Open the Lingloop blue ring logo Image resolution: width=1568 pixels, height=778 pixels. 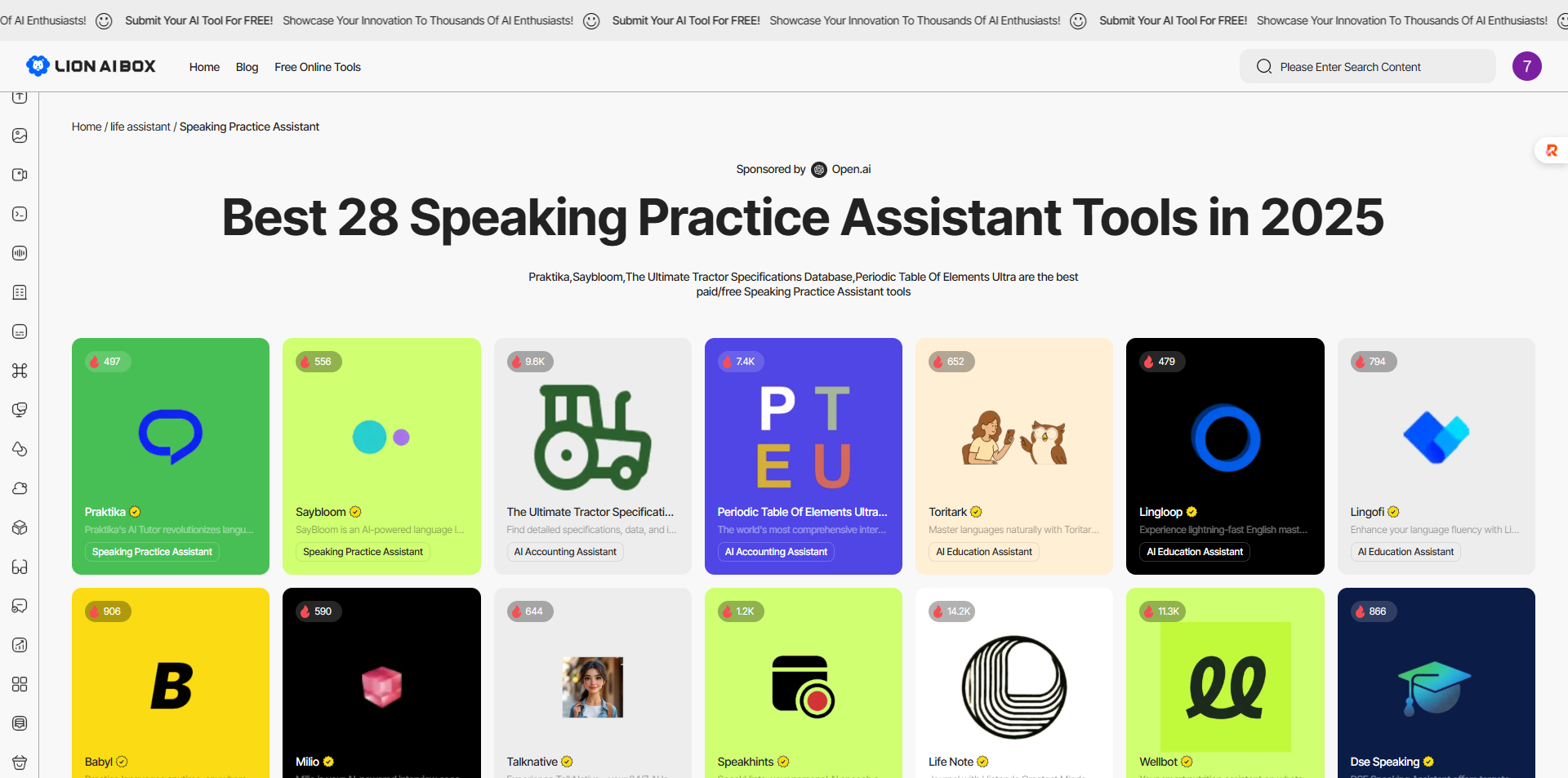coord(1225,437)
